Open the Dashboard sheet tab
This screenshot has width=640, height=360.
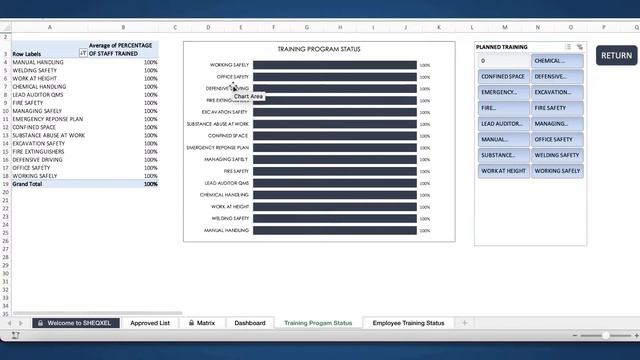(250, 323)
